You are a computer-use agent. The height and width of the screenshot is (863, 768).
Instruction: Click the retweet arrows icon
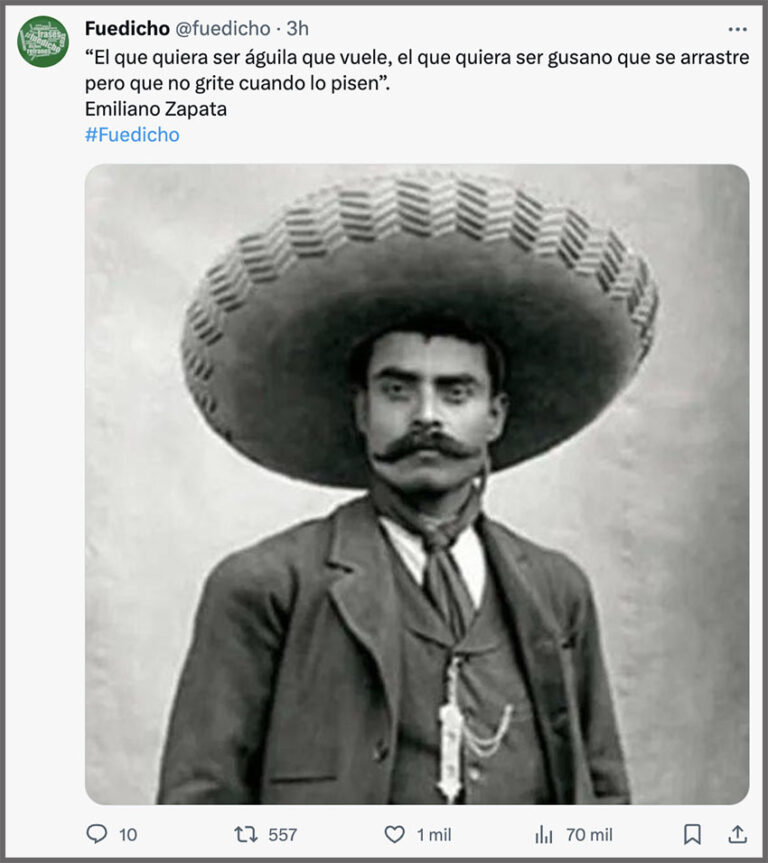tap(246, 834)
